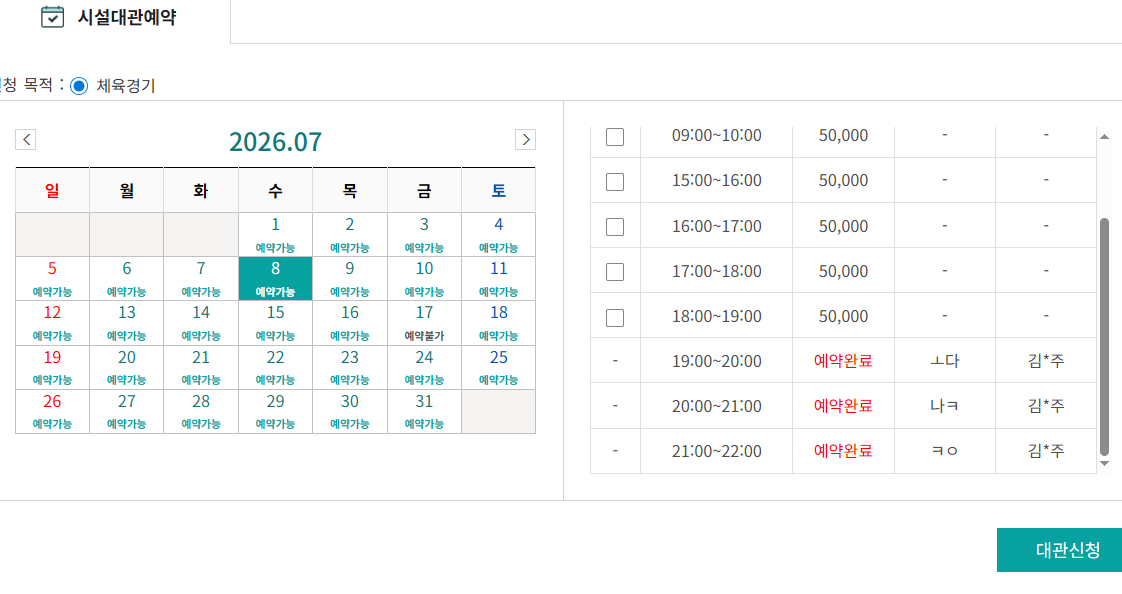The width and height of the screenshot is (1122, 594).
Task: Select the 18:00~19:00 slot checkbox
Action: coord(615,317)
